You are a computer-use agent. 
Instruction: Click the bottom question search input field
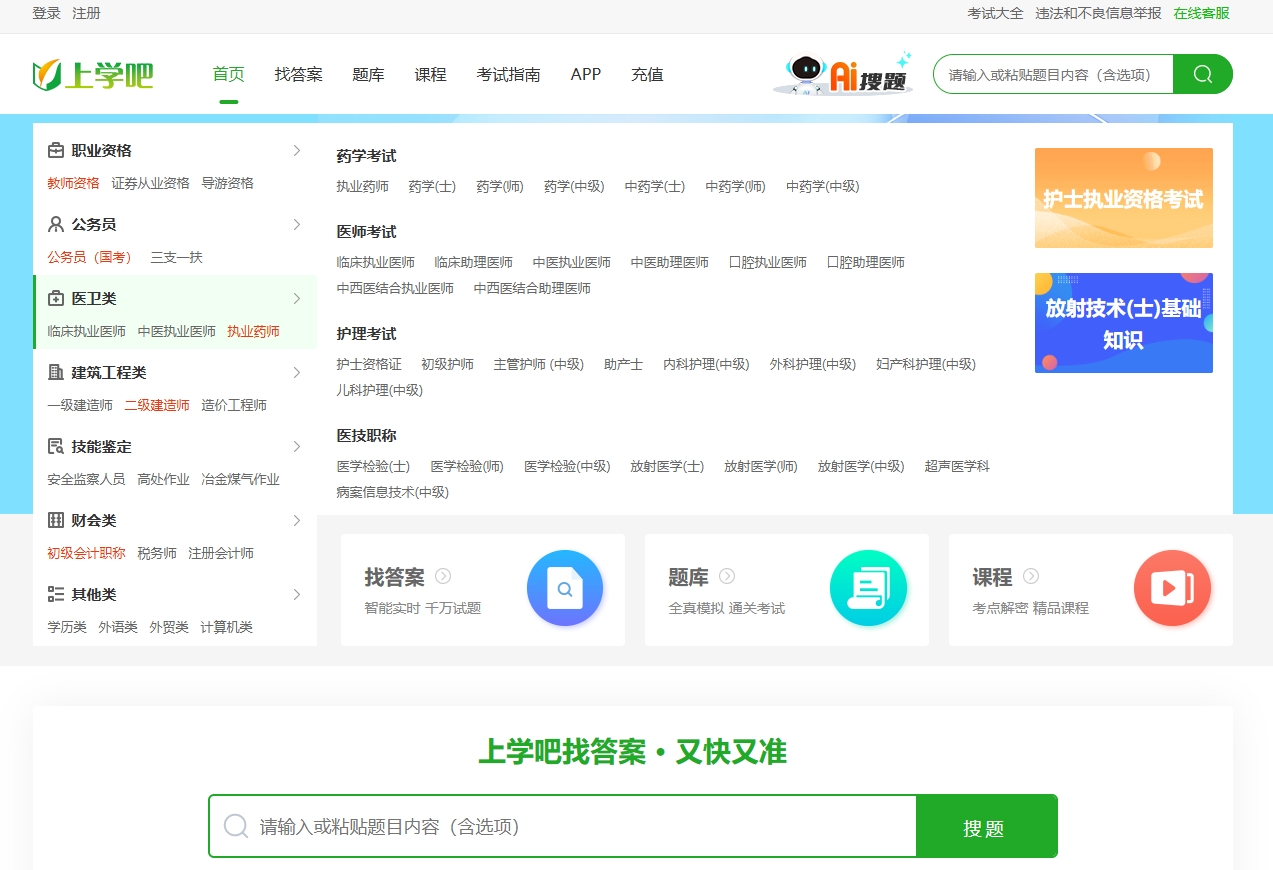pyautogui.click(x=560, y=826)
